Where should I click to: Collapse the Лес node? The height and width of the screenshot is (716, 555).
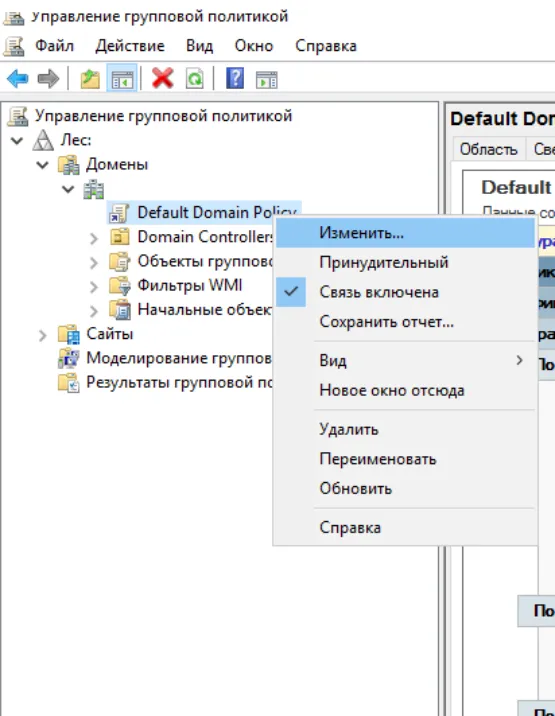tap(17, 140)
